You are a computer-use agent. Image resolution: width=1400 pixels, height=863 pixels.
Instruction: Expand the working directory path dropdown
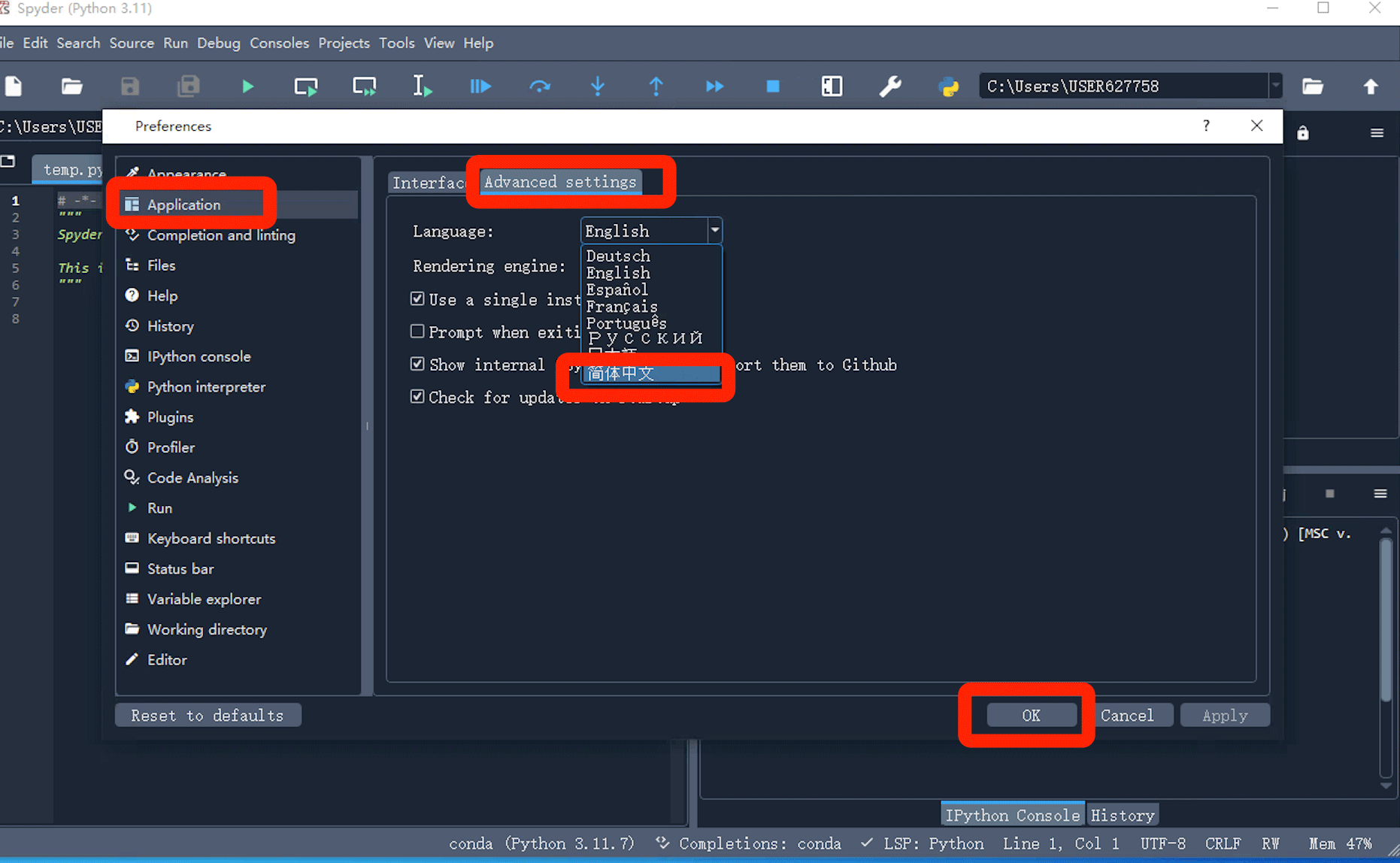click(x=1275, y=86)
